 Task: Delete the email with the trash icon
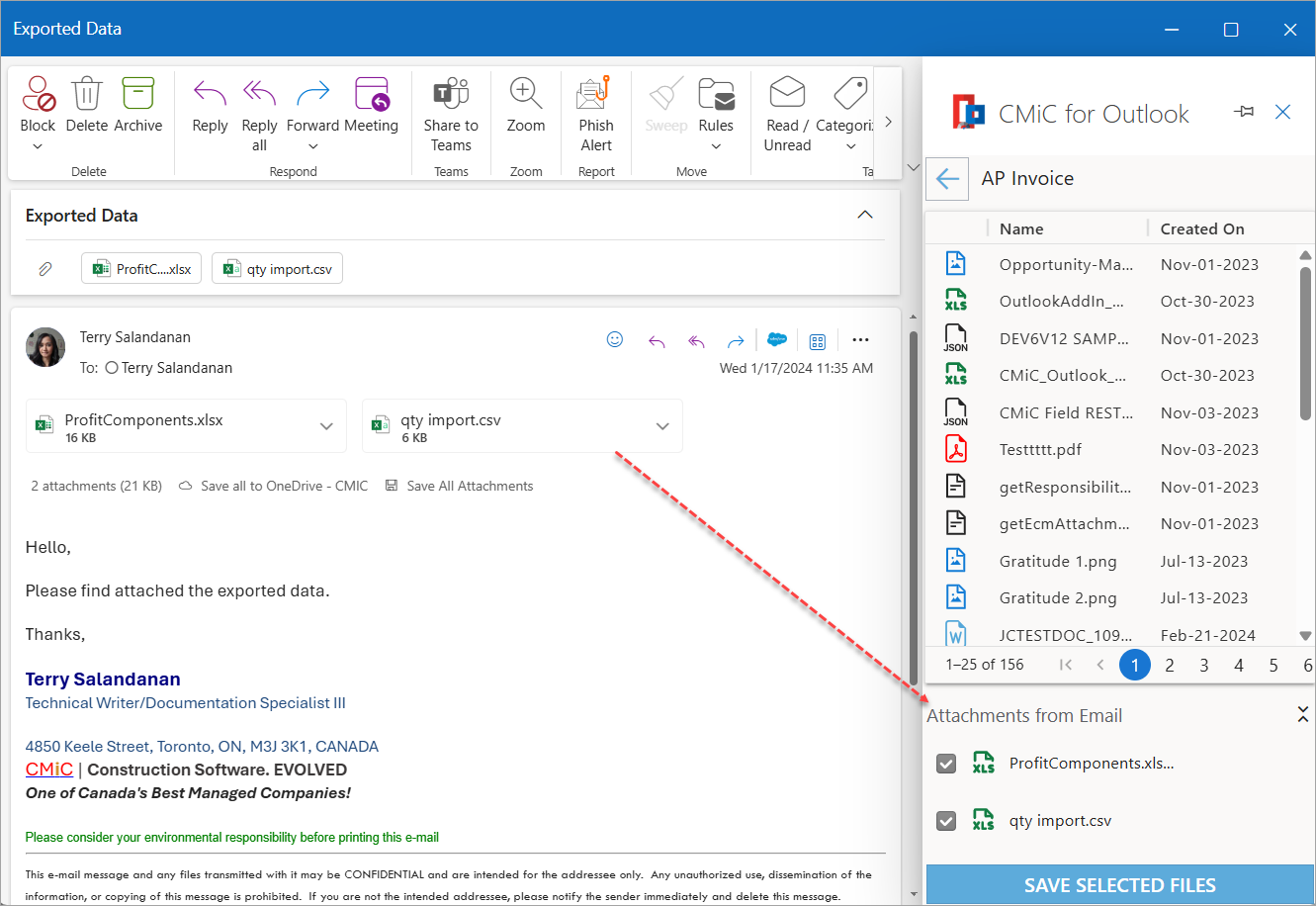click(87, 94)
